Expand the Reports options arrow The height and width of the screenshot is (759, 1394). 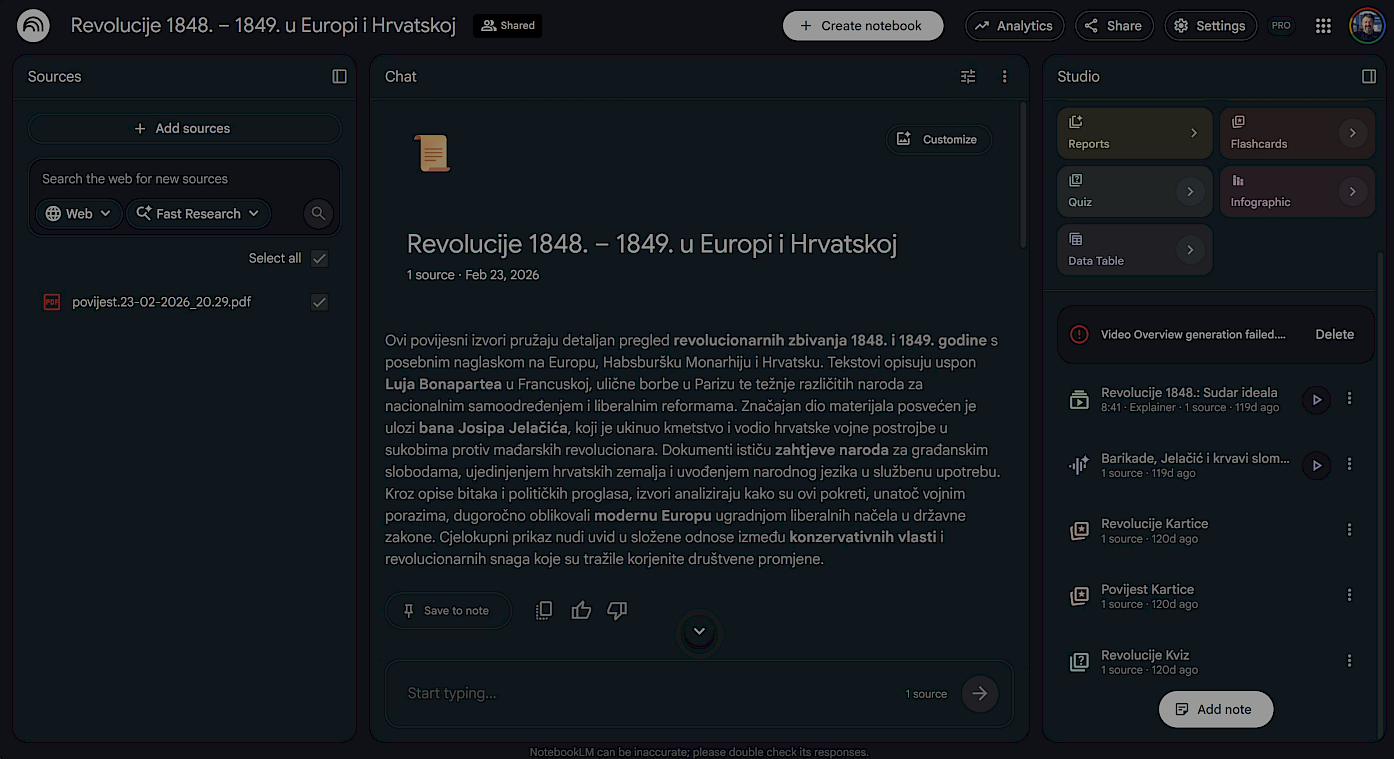[x=1193, y=133]
